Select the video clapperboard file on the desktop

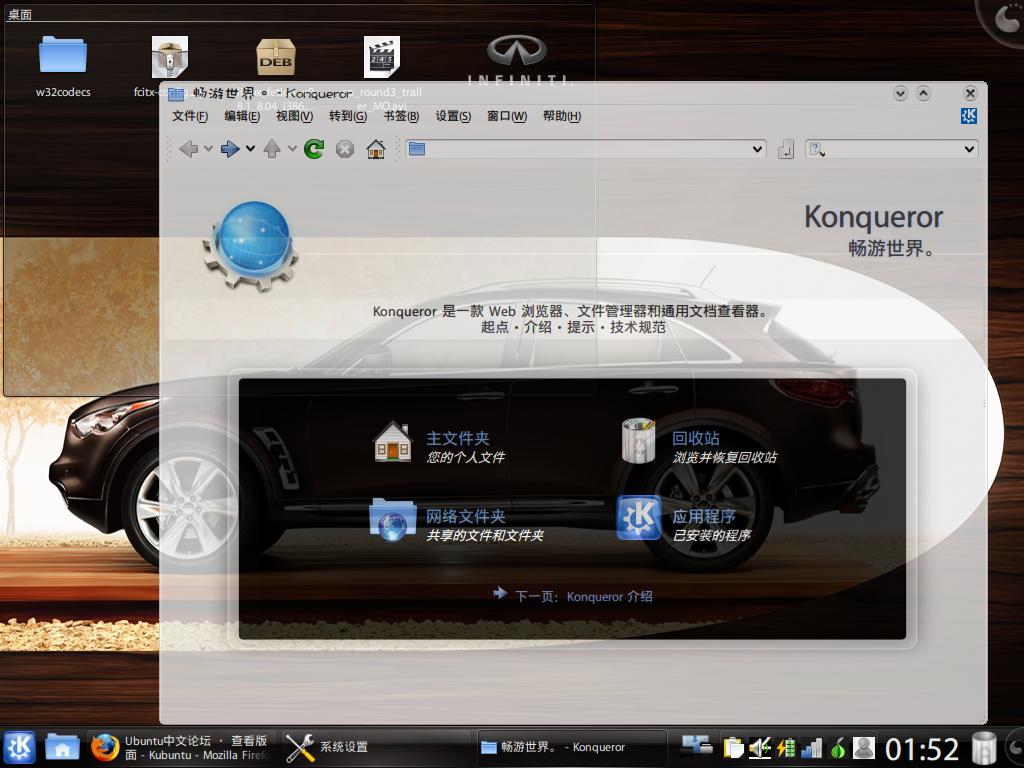click(x=381, y=56)
